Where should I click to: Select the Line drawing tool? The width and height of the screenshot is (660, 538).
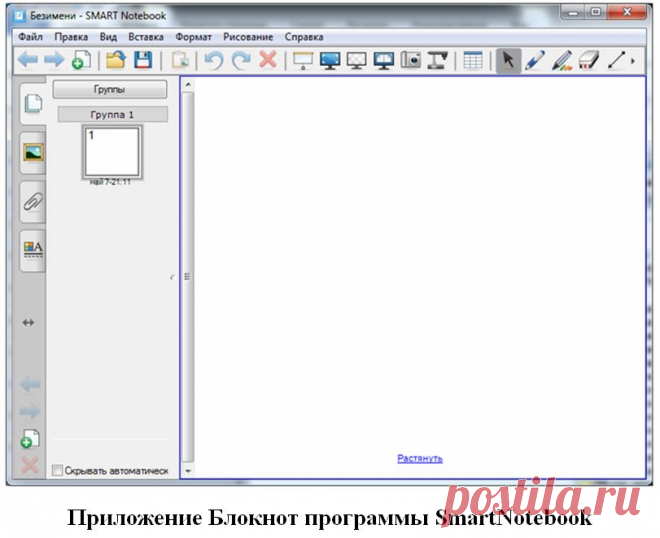tap(617, 60)
